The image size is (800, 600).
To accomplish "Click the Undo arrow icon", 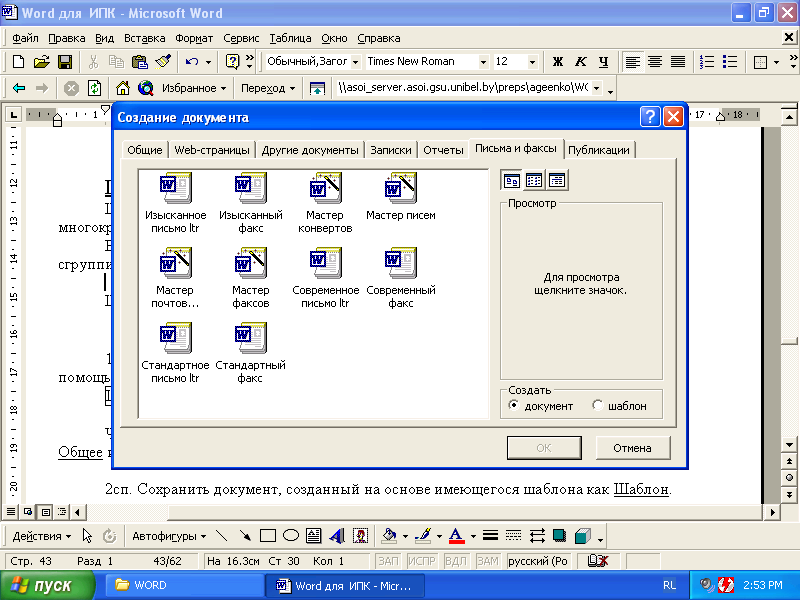I will pyautogui.click(x=192, y=62).
